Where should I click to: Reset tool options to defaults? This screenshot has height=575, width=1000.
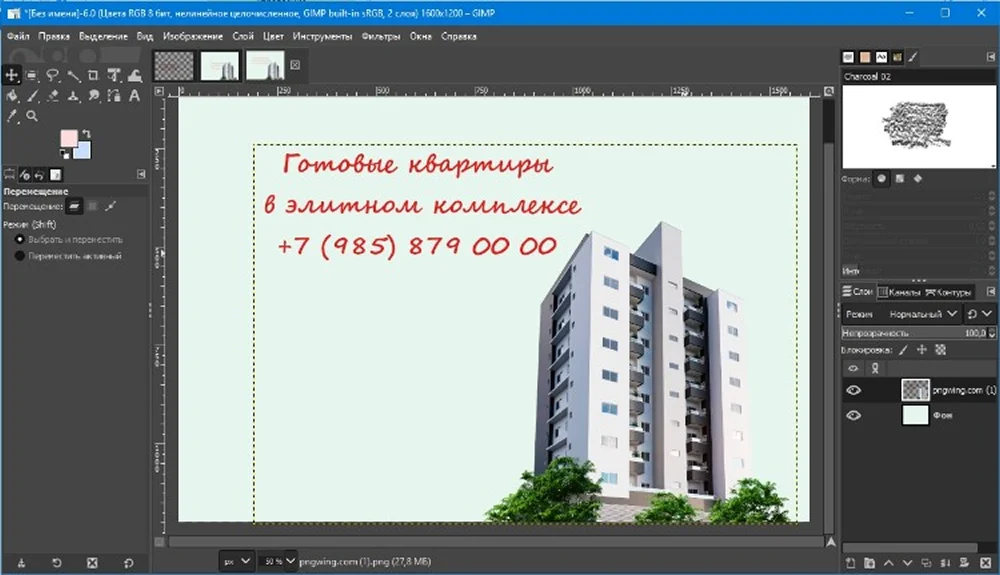tap(128, 563)
